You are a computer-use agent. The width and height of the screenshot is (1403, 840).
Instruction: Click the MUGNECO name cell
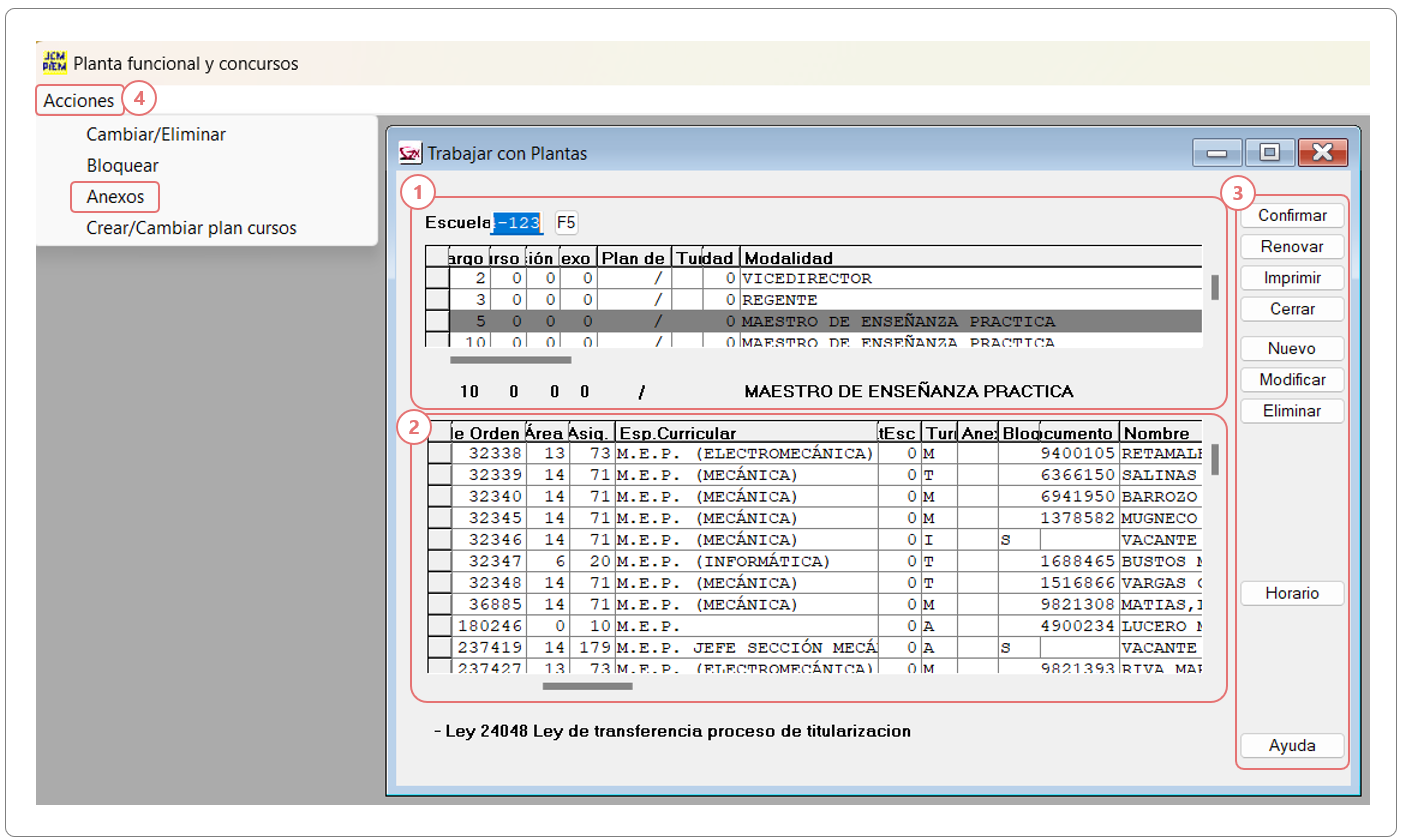pyautogui.click(x=1160, y=518)
